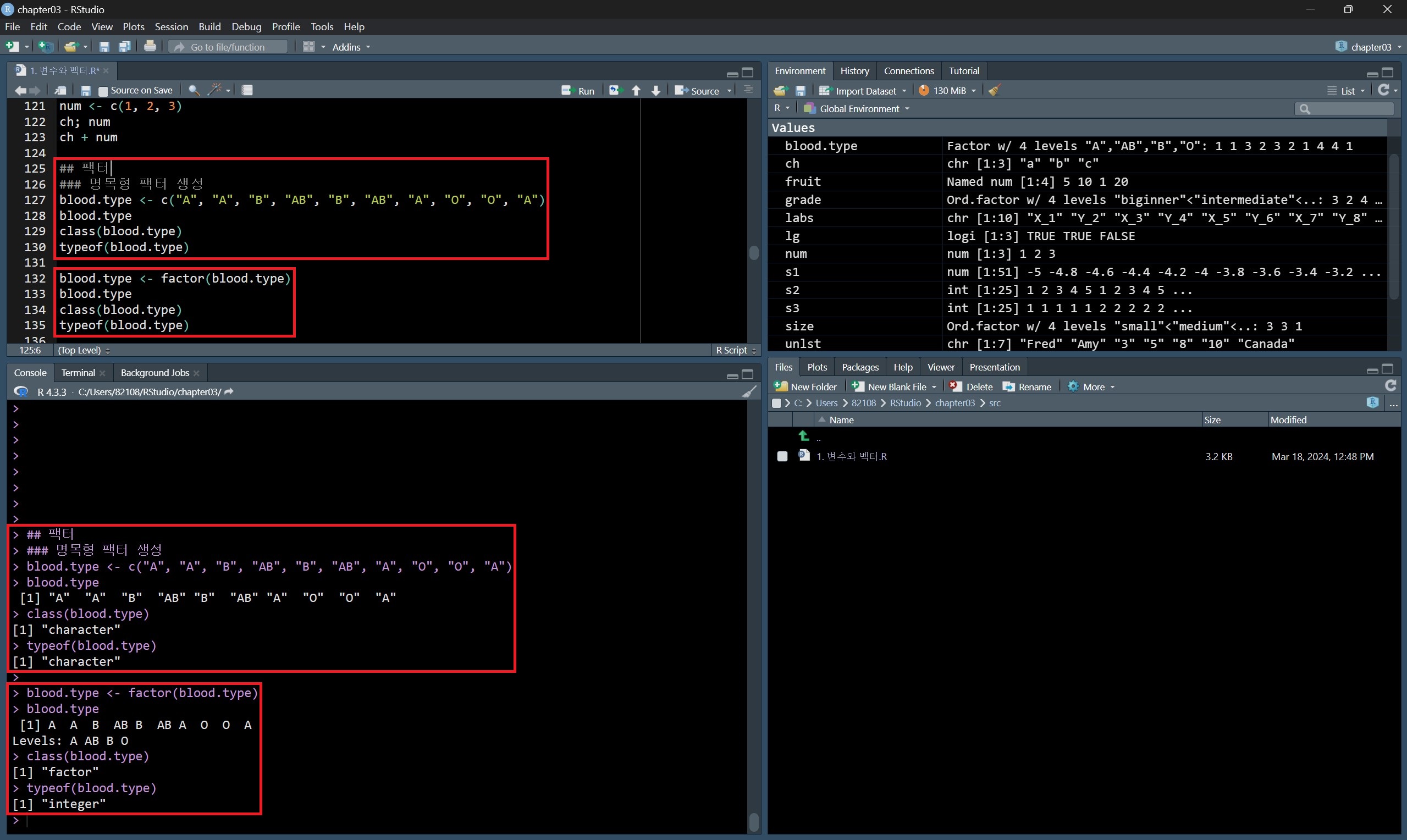
Task: Open the Session menu
Action: (x=171, y=26)
